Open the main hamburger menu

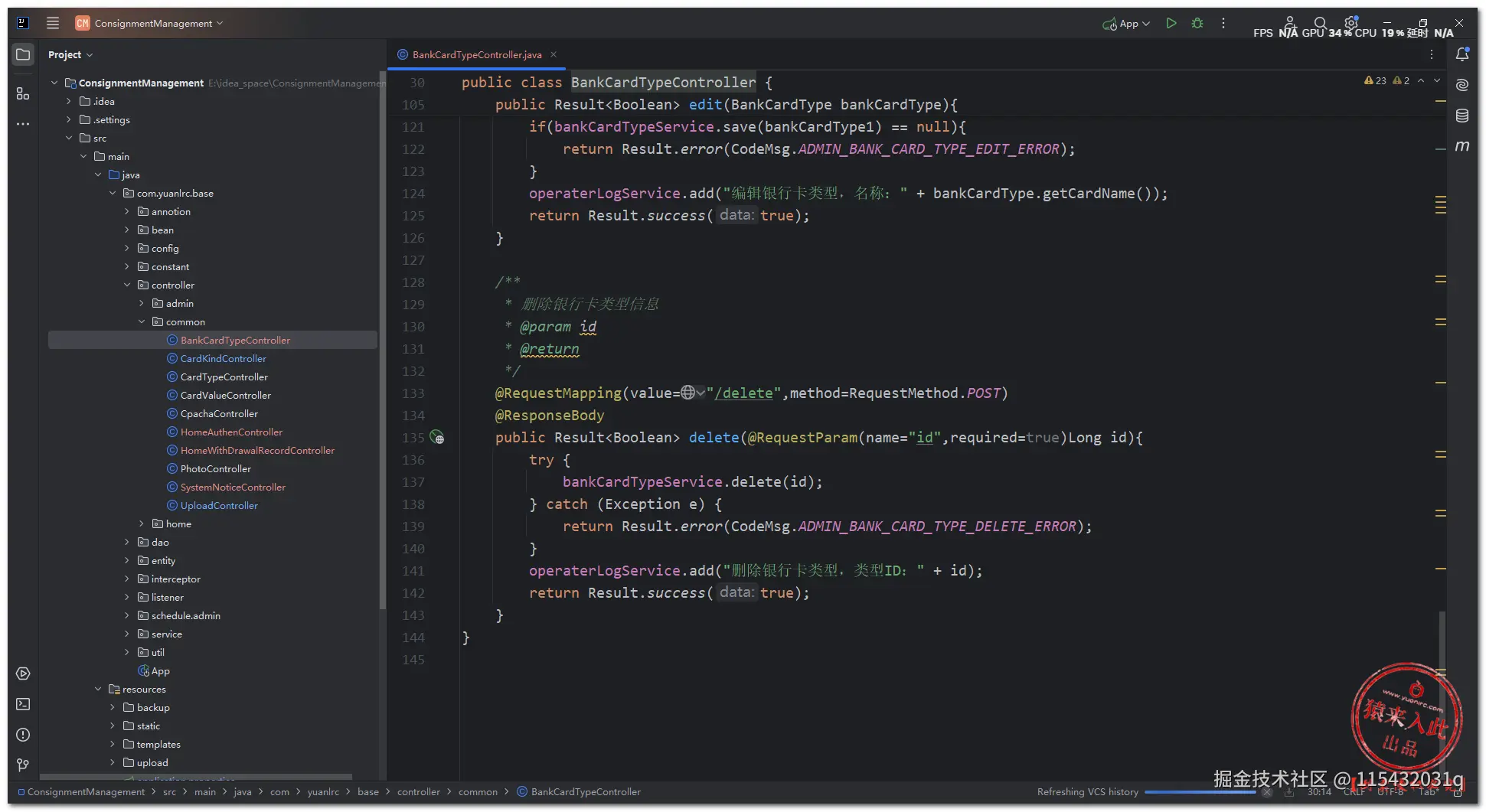point(53,23)
